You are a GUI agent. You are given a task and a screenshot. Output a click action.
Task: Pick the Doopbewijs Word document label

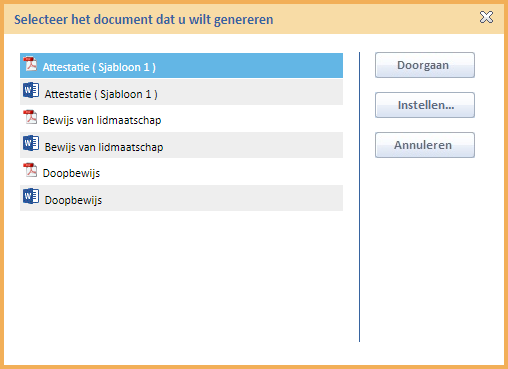tap(73, 200)
